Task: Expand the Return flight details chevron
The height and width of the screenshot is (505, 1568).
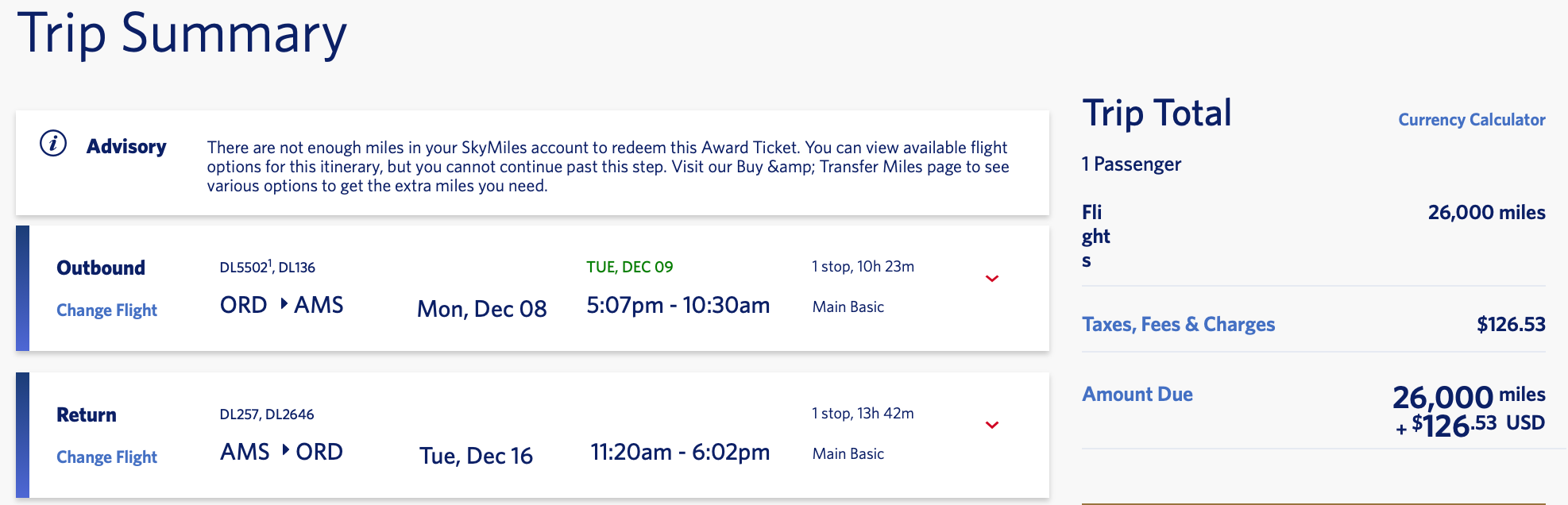Action: [991, 425]
